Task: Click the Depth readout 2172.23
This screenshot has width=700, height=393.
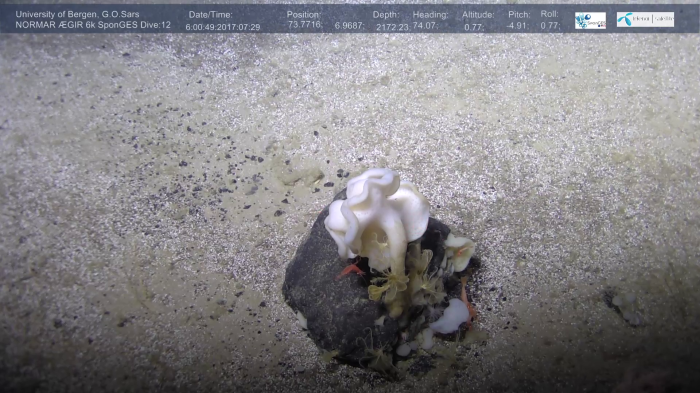Action: click(x=392, y=27)
